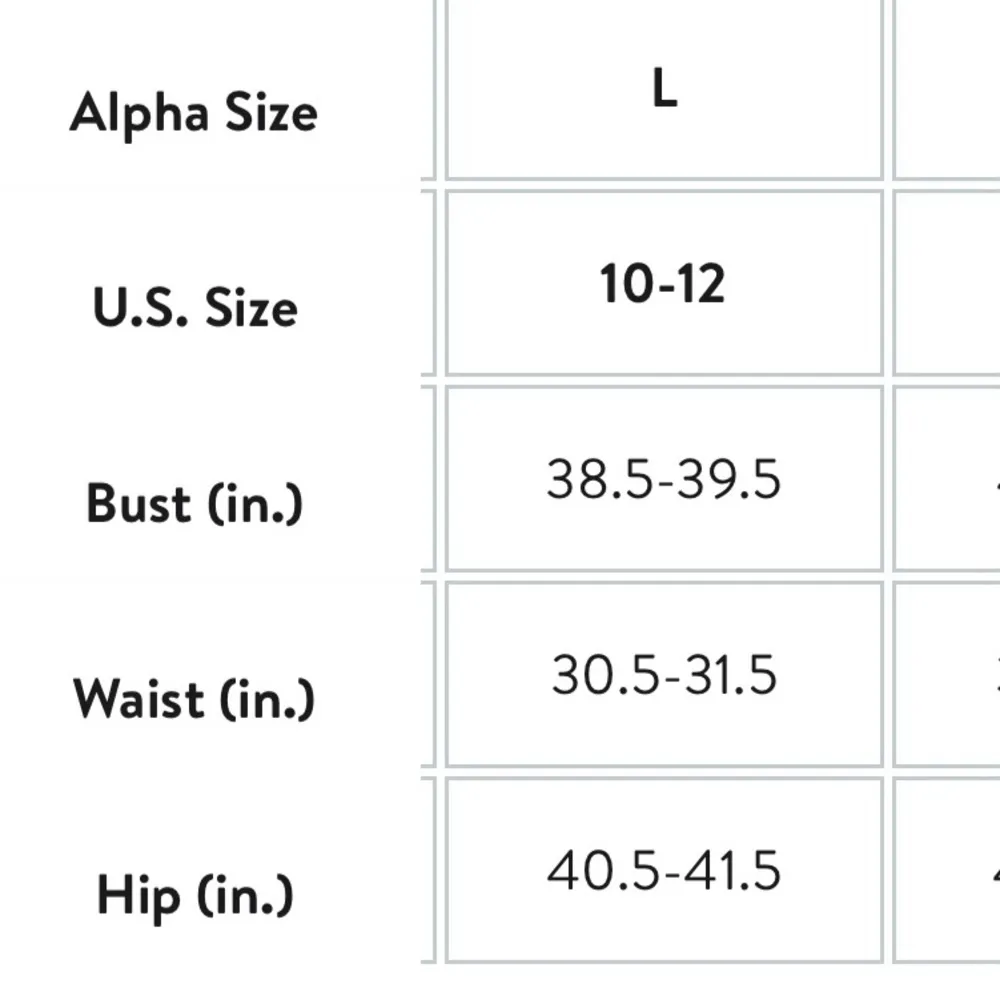Viewport: 1000px width, 1000px height.
Task: Click the Waist (in.) row label
Action: pos(194,698)
